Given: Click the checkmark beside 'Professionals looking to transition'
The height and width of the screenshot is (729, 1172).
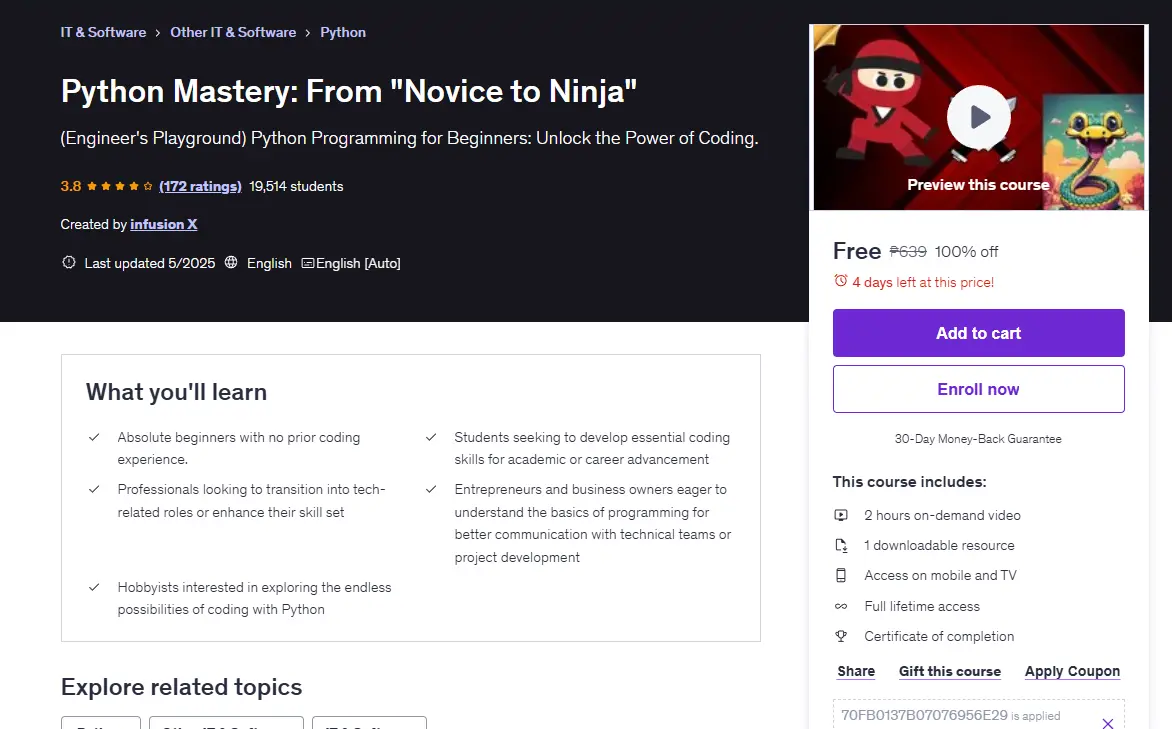Looking at the screenshot, I should 94,489.
